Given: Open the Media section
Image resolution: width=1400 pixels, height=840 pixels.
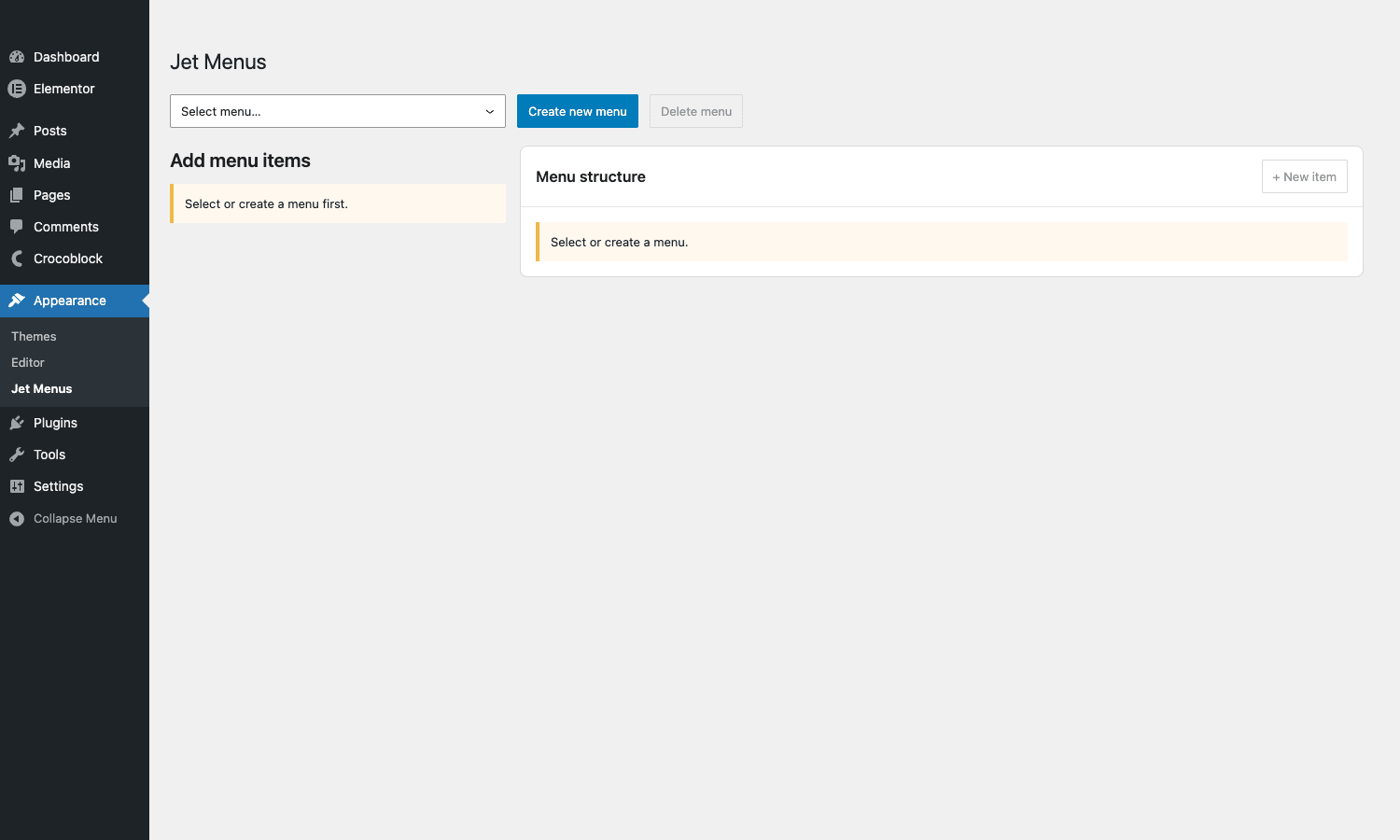Looking at the screenshot, I should pos(75,163).
